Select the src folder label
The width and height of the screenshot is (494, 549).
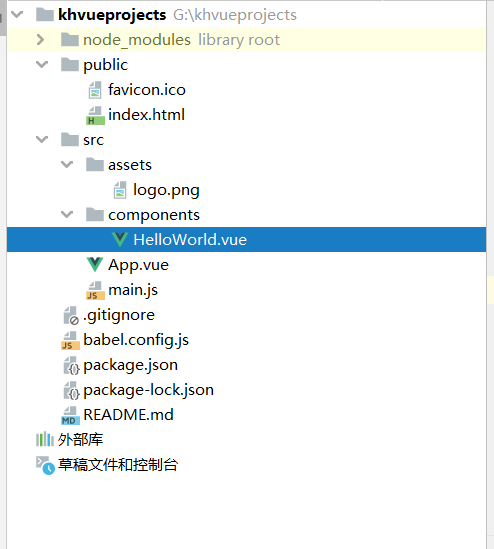93,140
